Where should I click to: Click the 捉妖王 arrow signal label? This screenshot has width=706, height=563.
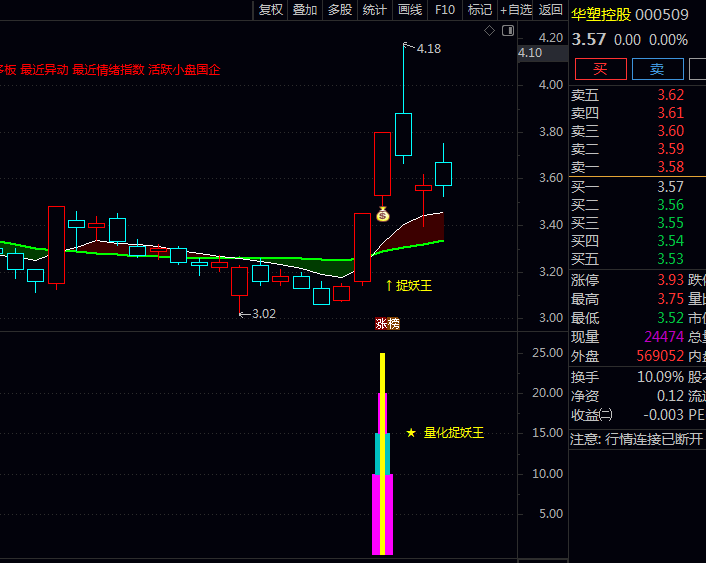[x=409, y=286]
